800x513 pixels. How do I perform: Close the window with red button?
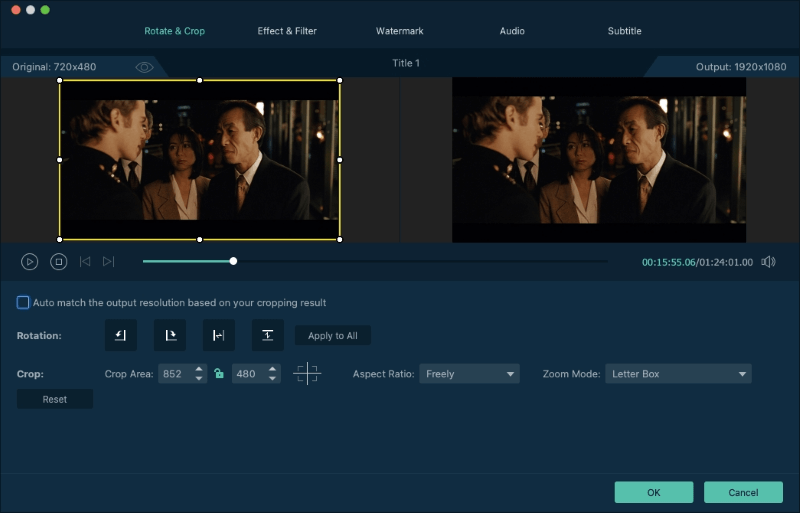point(16,10)
